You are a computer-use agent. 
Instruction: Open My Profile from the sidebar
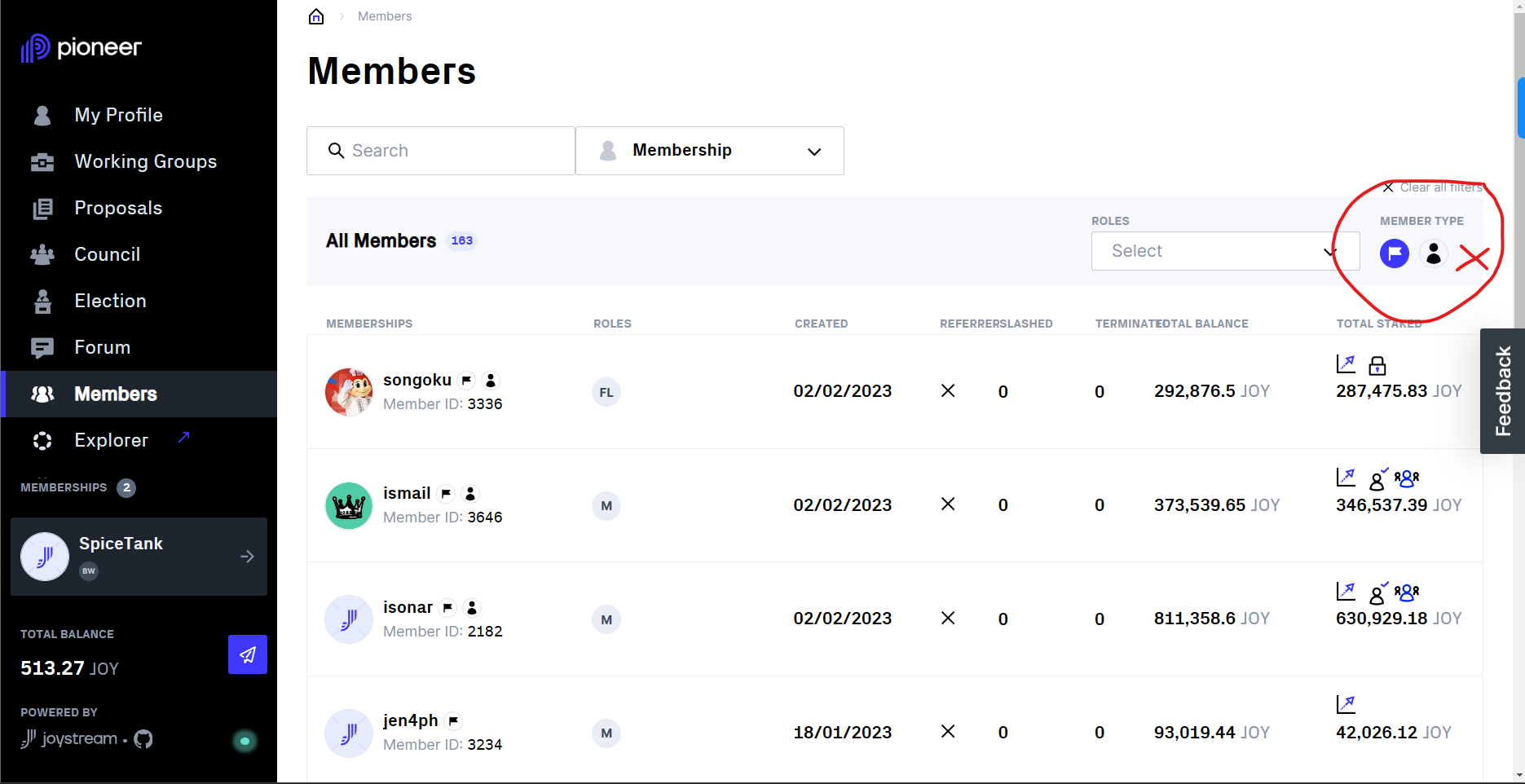coord(117,114)
